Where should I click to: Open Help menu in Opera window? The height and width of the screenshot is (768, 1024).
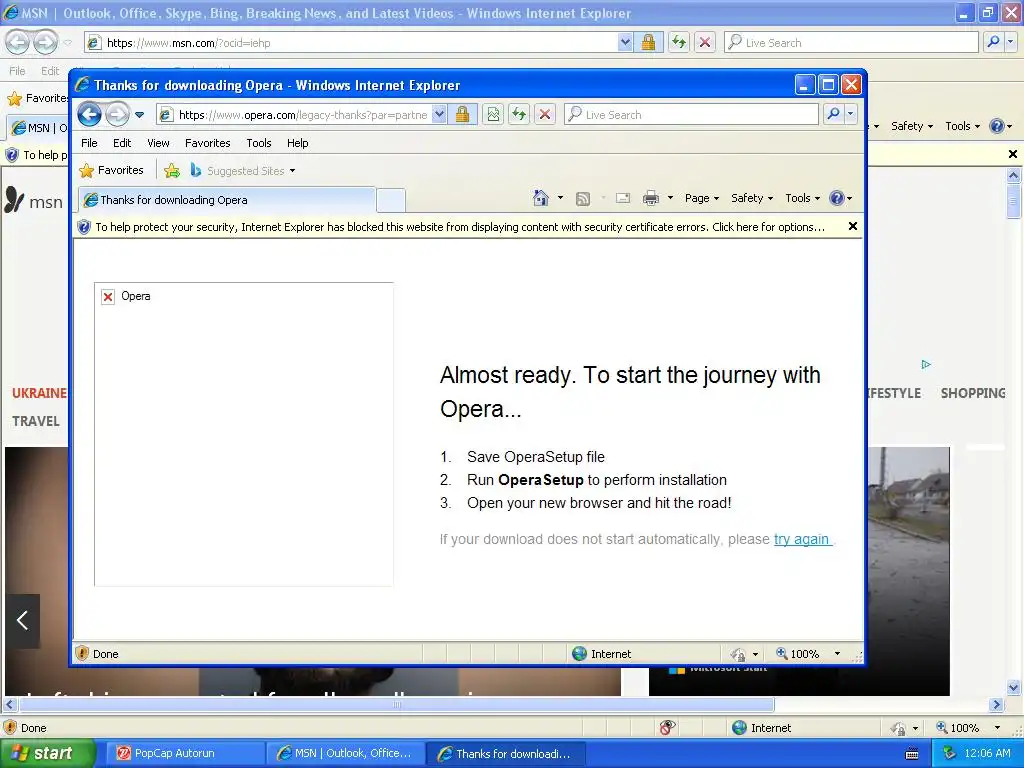click(297, 143)
